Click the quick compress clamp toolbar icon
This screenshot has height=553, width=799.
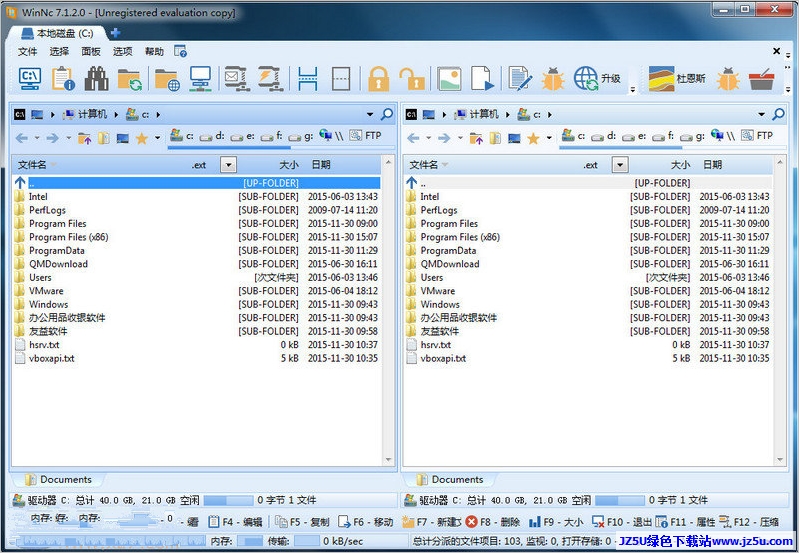coord(271,79)
